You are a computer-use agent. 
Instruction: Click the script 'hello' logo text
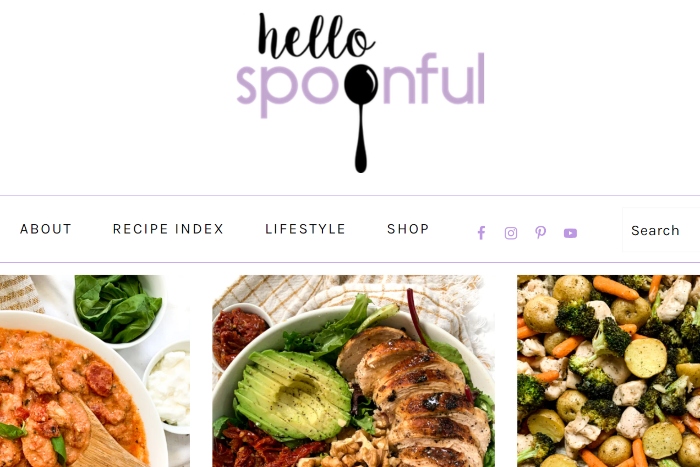click(x=316, y=36)
